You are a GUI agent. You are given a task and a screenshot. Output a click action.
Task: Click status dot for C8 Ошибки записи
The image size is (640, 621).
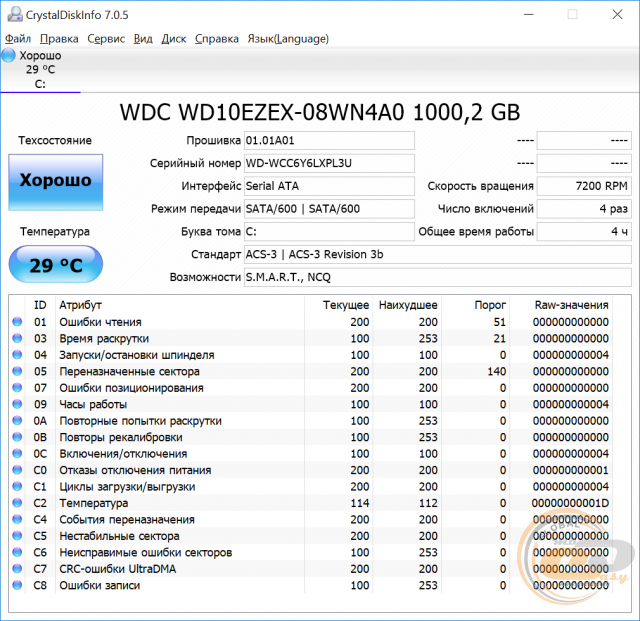tap(17, 585)
